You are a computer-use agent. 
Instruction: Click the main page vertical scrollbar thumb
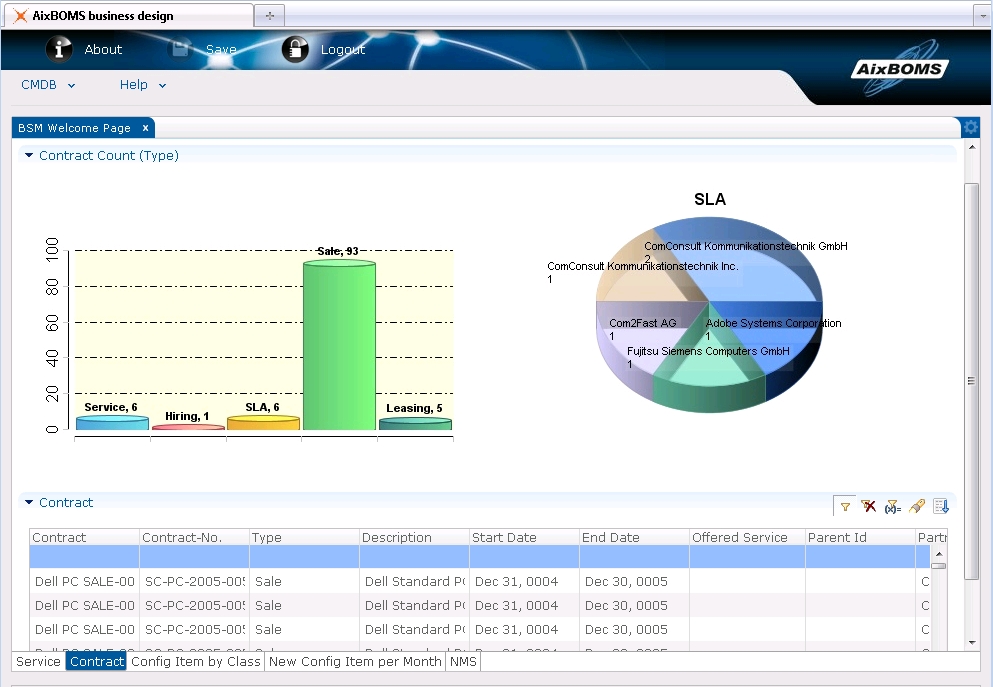[x=971, y=381]
